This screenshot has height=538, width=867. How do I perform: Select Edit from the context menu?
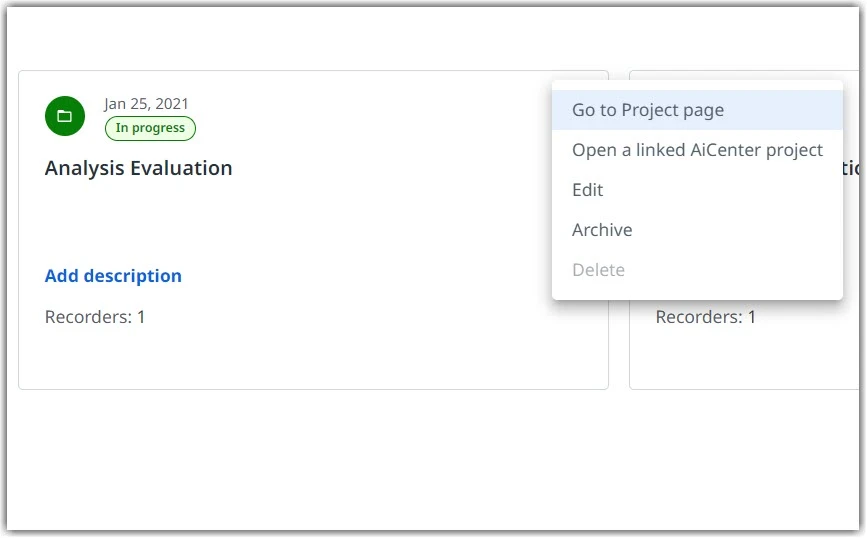coord(697,190)
